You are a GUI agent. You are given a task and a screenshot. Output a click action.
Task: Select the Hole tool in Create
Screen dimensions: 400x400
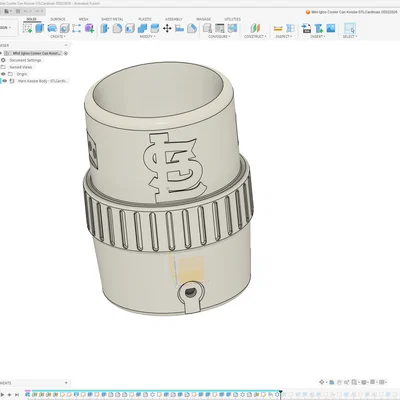tap(64, 28)
